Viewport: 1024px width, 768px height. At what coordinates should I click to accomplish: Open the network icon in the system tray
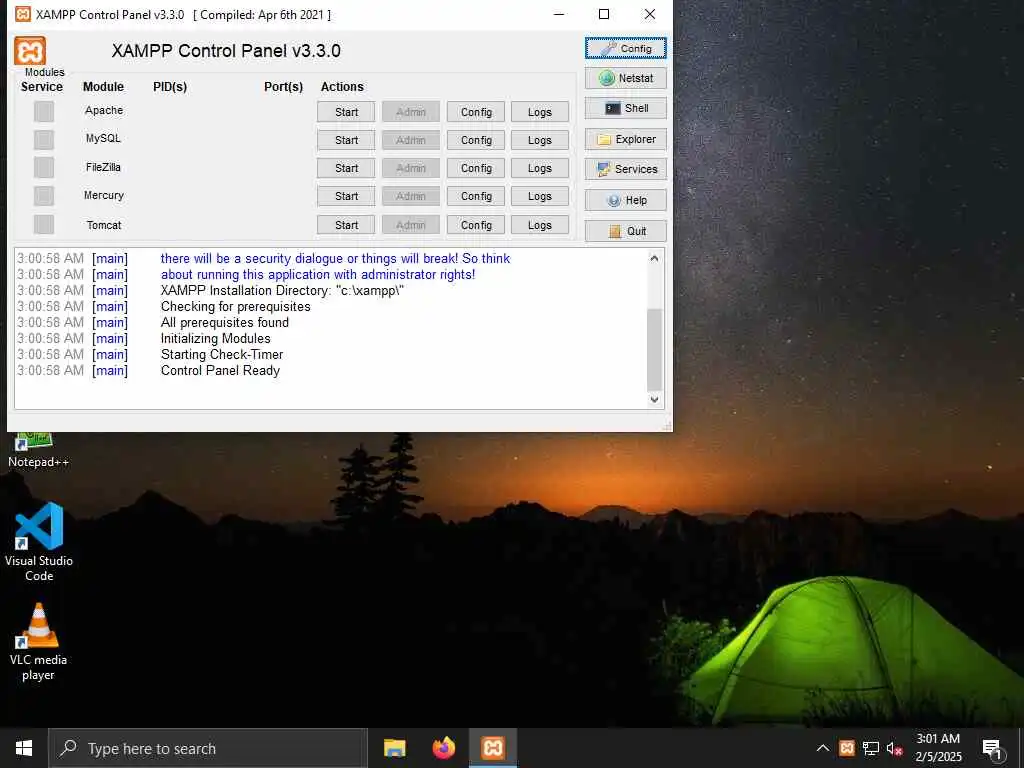(x=871, y=748)
